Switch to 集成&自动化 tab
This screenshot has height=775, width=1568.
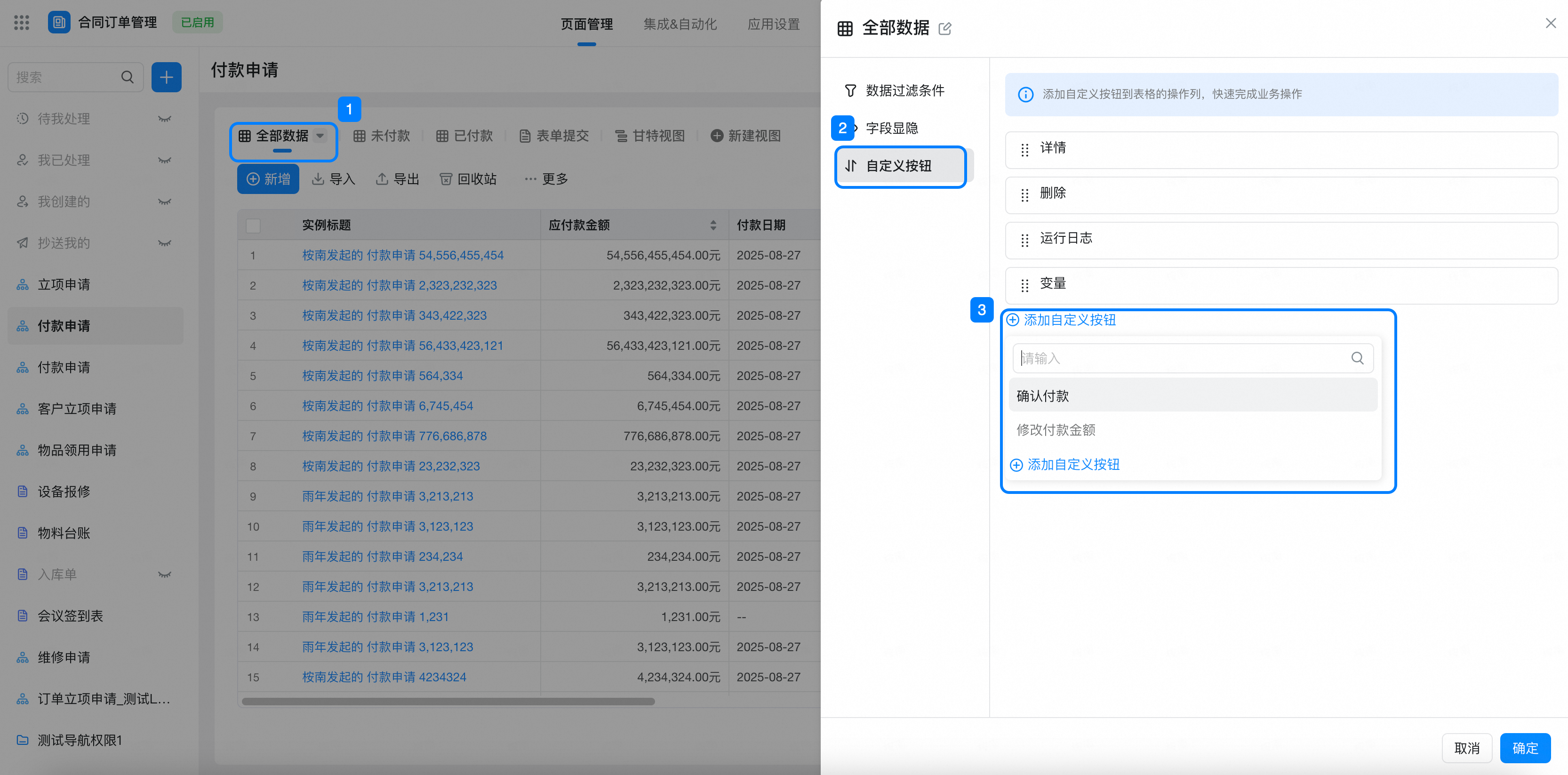(680, 24)
